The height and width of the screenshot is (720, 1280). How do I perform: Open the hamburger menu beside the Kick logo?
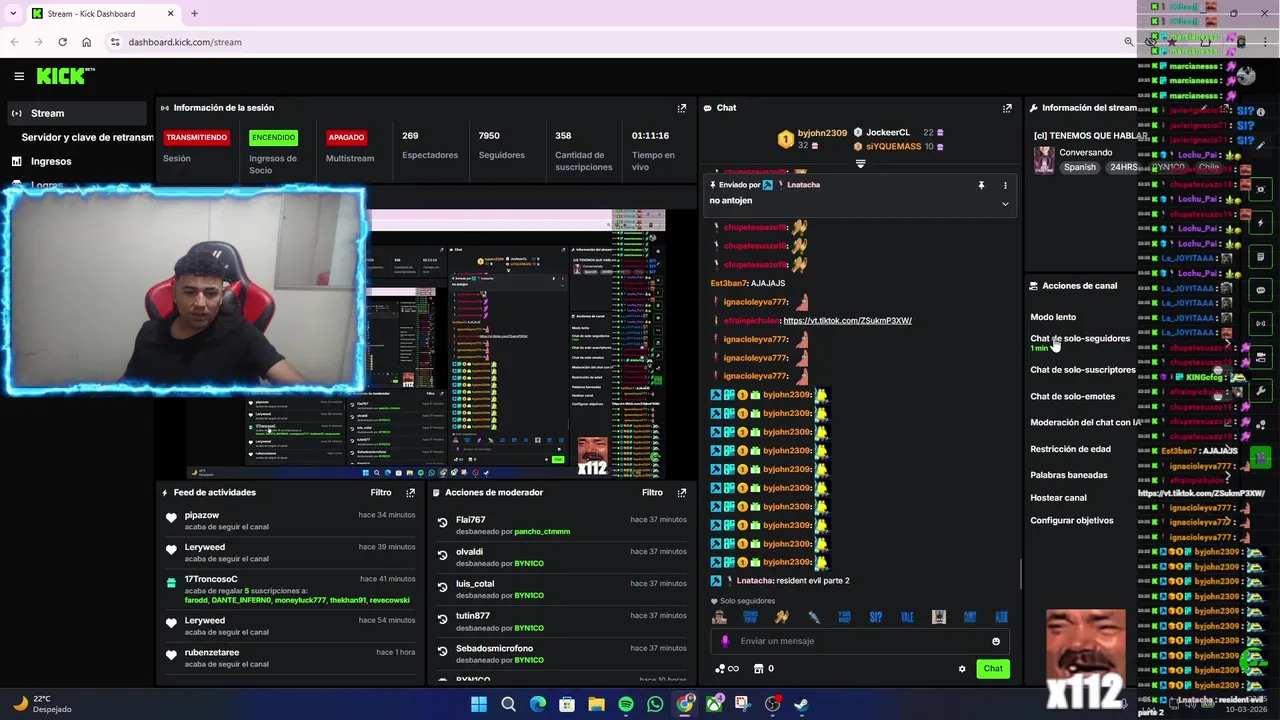(x=19, y=76)
